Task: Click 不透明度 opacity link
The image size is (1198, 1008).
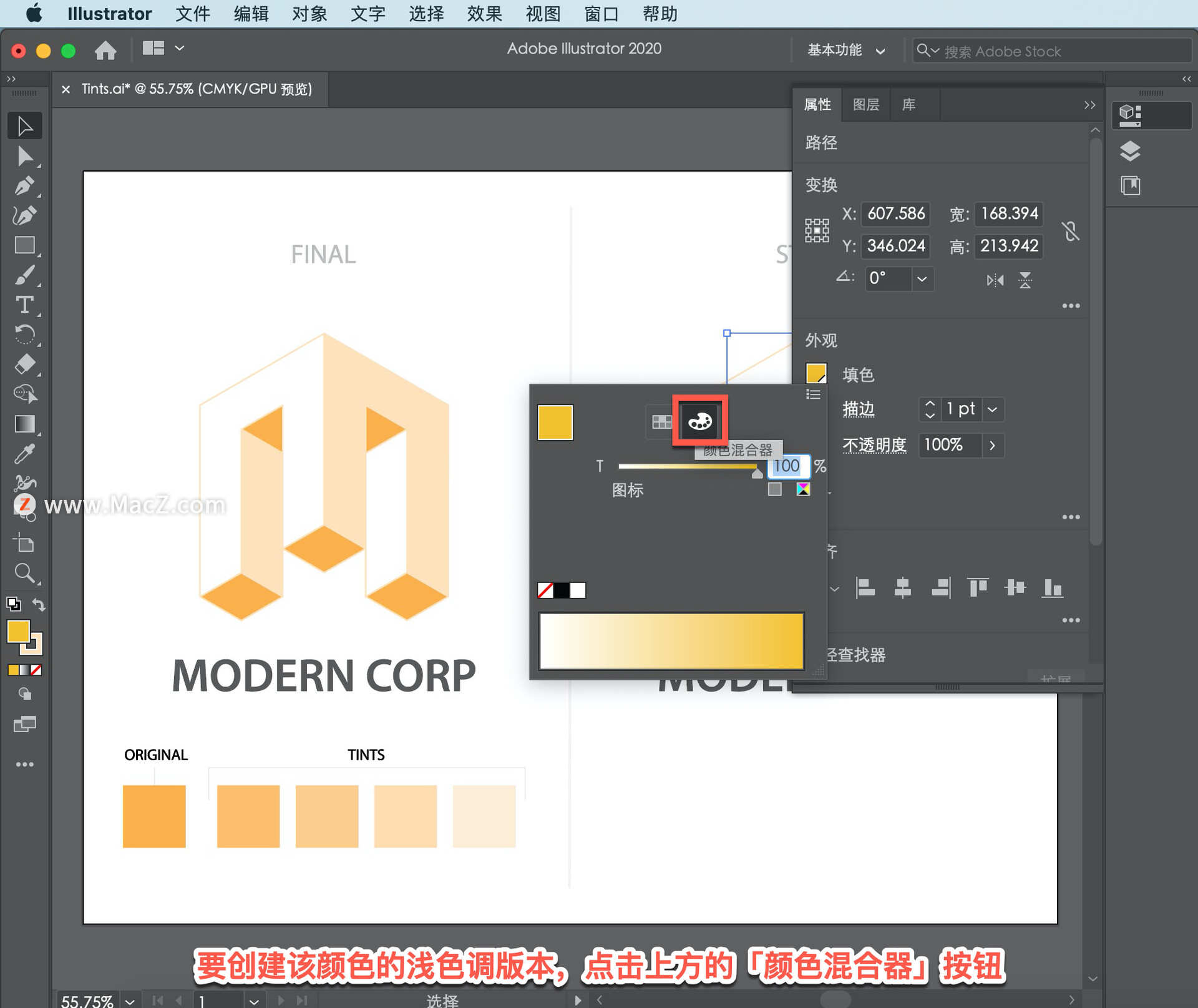Action: click(874, 445)
